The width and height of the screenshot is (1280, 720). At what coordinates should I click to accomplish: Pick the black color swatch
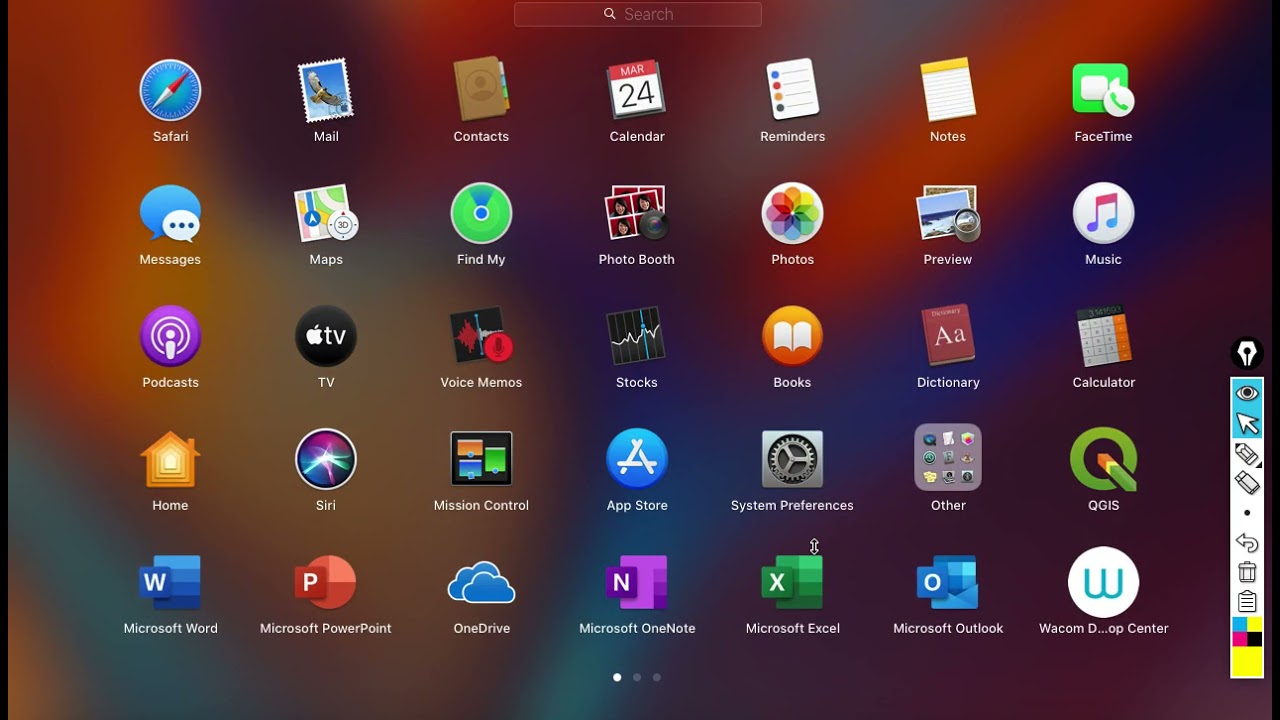point(1255,640)
